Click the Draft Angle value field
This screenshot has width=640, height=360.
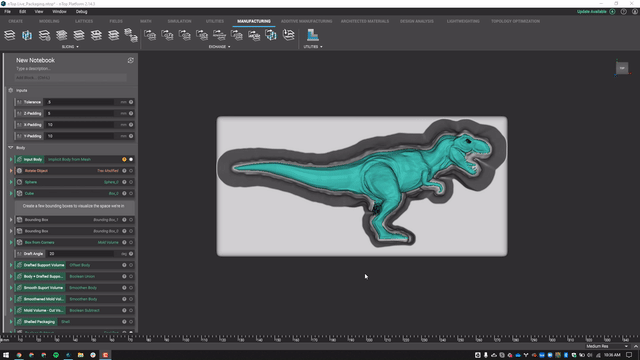[x=80, y=254]
